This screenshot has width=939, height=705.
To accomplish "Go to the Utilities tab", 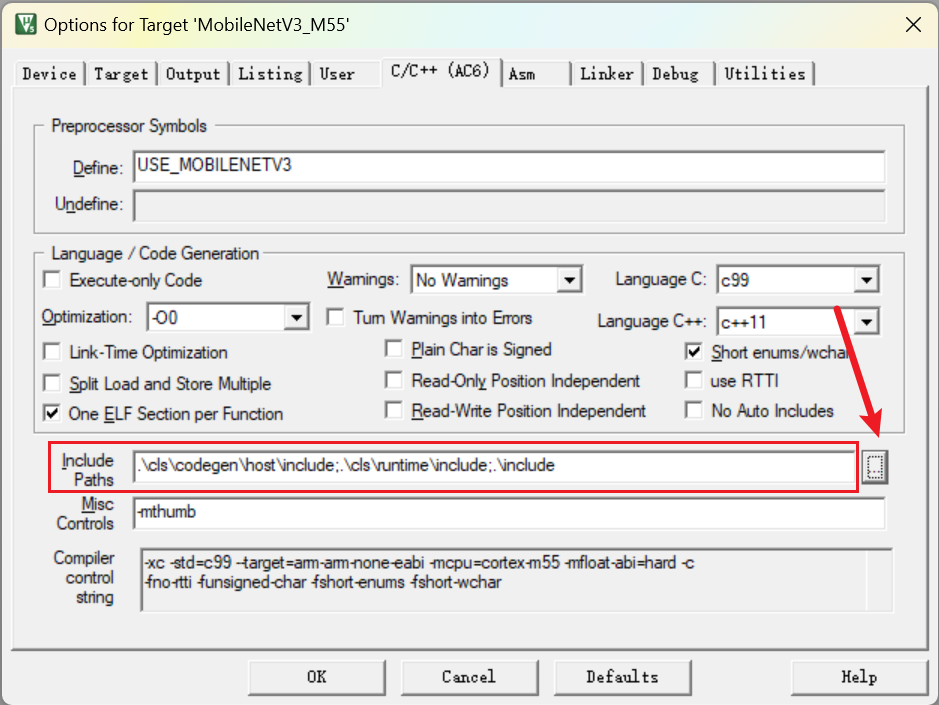I will [765, 74].
